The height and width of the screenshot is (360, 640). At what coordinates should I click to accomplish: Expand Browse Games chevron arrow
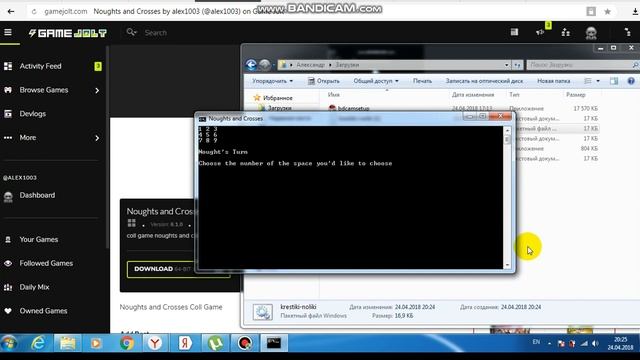[x=97, y=90]
